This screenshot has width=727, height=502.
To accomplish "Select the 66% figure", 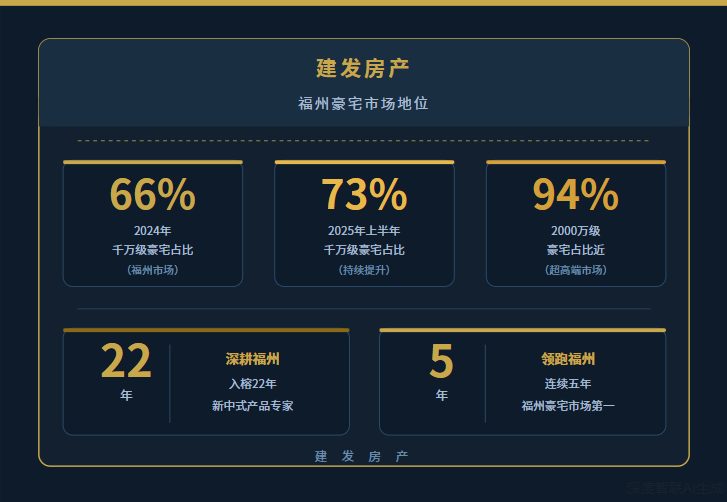I will coord(153,195).
